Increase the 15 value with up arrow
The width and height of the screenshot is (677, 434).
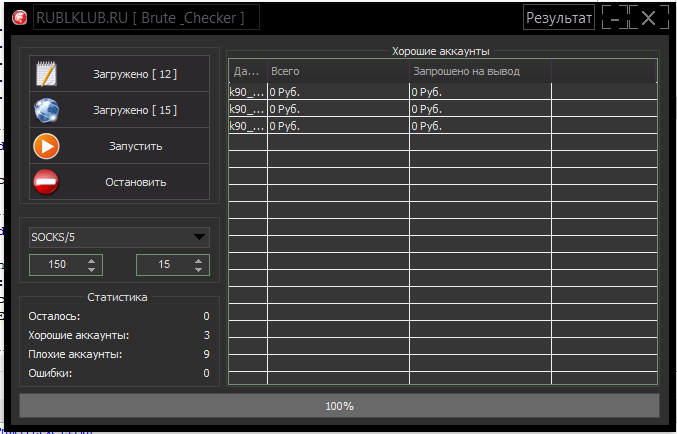(198, 261)
